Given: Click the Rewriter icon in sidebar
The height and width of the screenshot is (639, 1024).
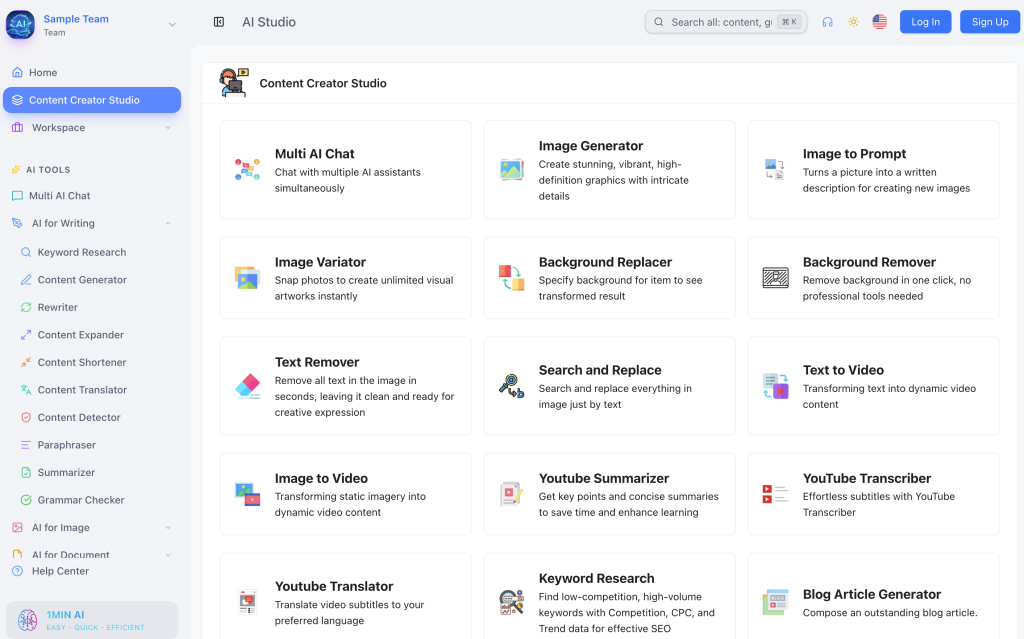Looking at the screenshot, I should click(x=26, y=307).
